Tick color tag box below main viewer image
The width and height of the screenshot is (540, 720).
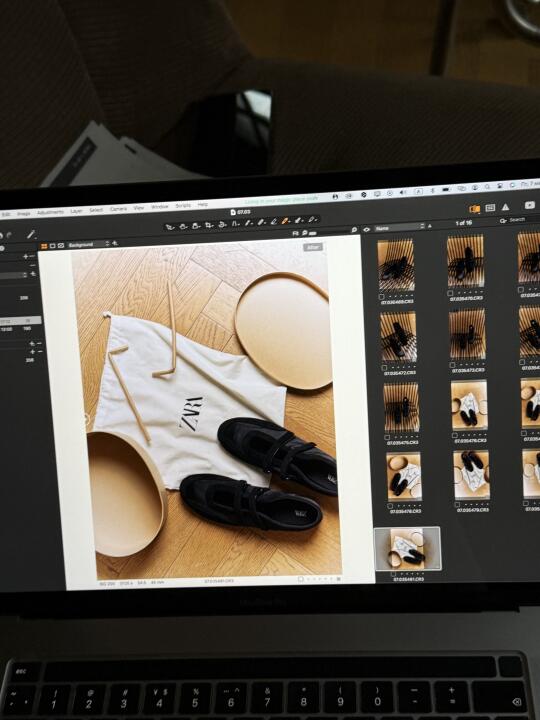300,579
